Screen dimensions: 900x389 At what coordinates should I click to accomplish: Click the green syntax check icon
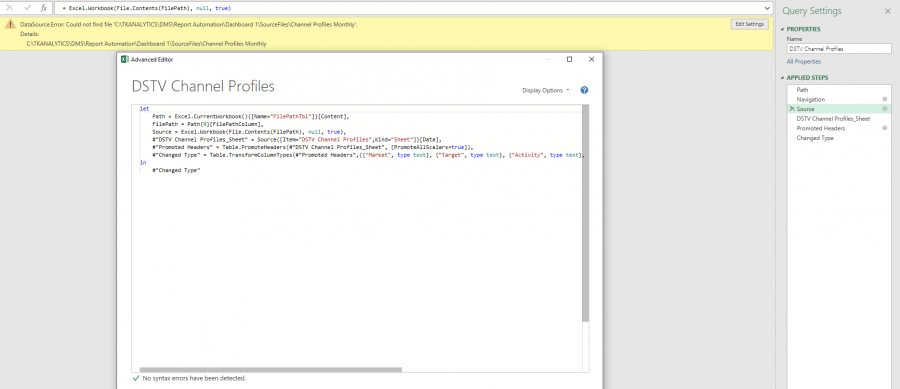click(136, 379)
